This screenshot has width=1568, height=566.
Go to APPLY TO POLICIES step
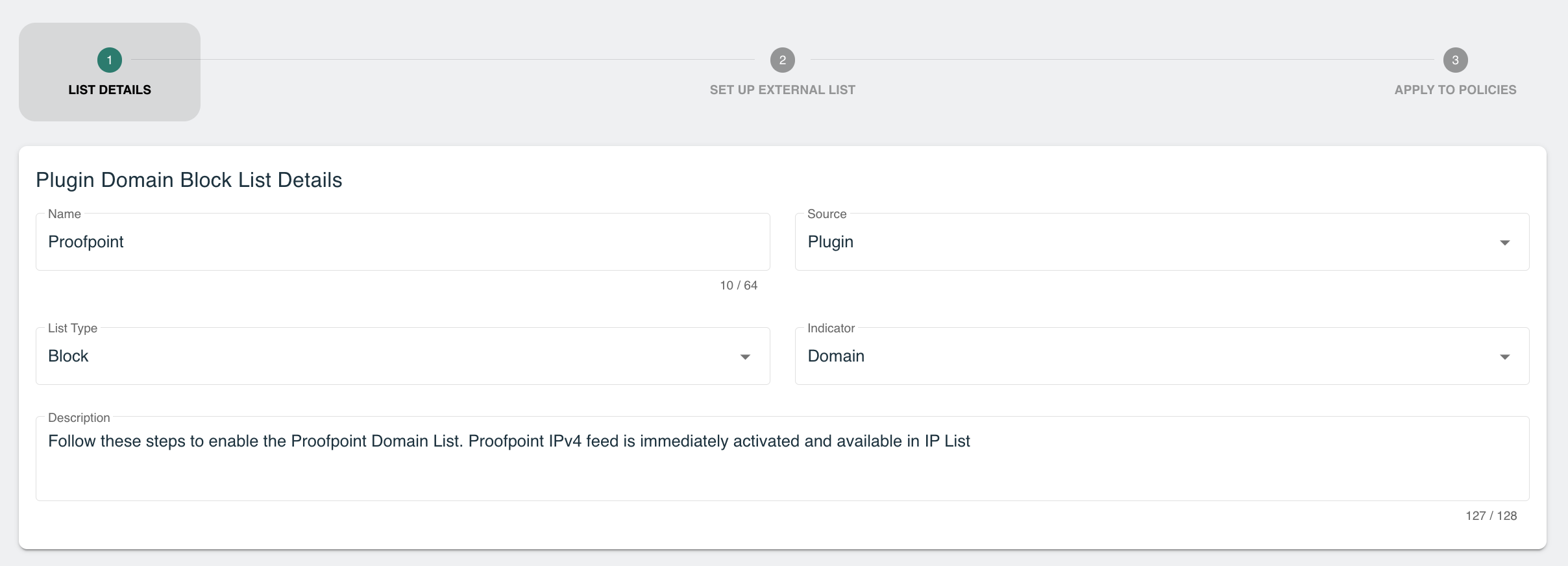[1455, 90]
